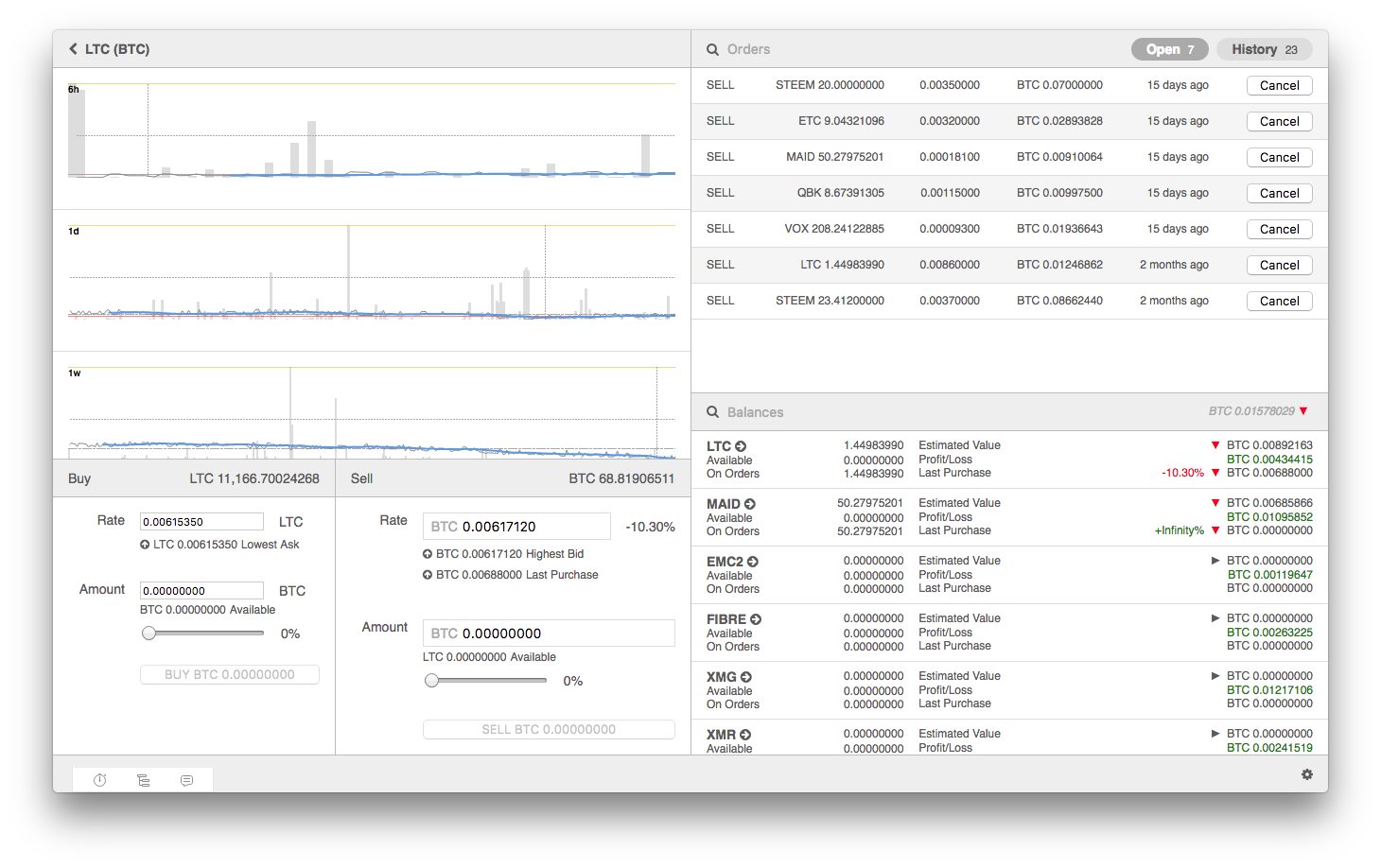Click the BUY BTC 0.00000000 button
Image resolution: width=1381 pixels, height=868 pixels.
(x=230, y=674)
